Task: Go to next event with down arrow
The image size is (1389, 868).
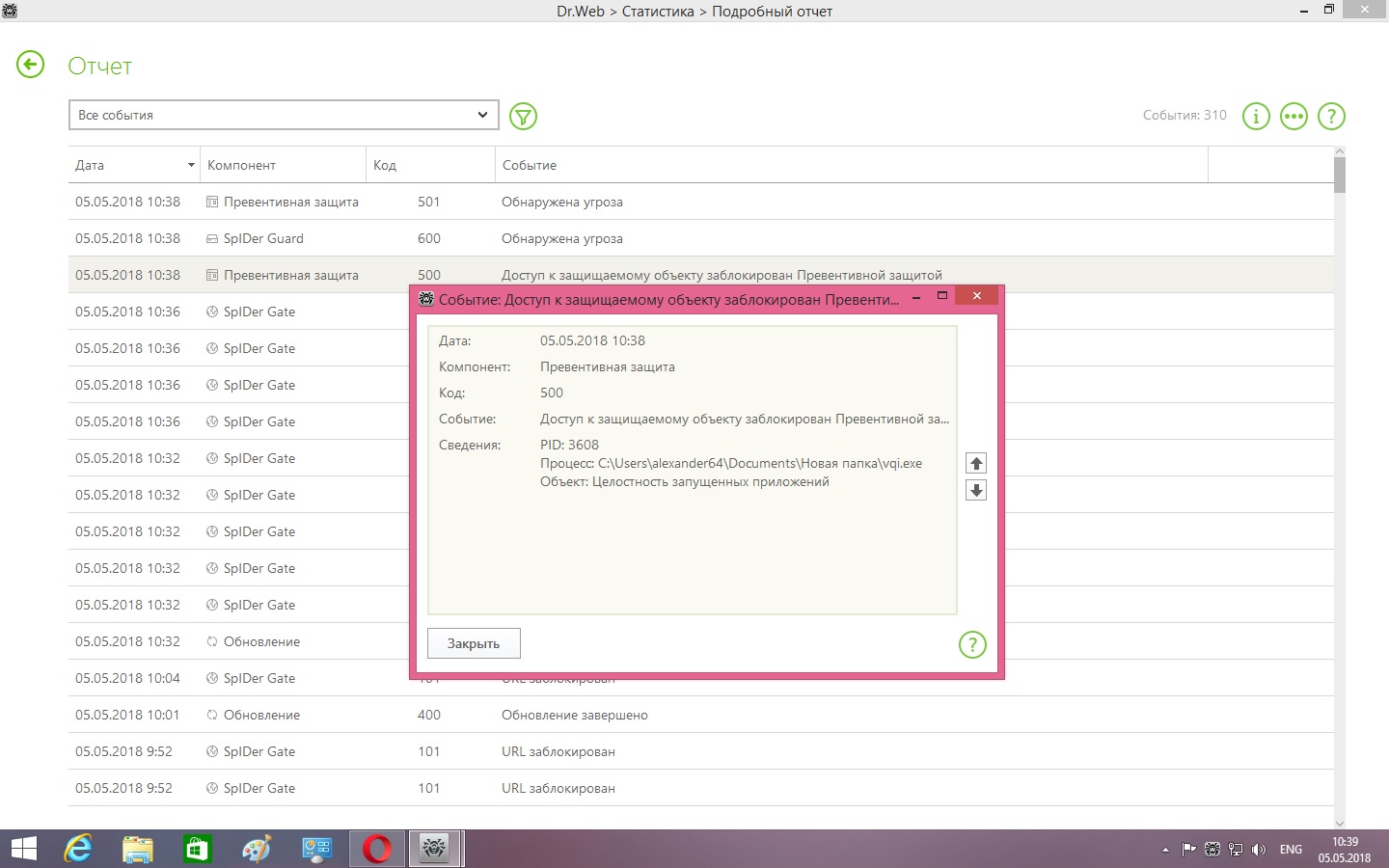Action: pyautogui.click(x=976, y=490)
